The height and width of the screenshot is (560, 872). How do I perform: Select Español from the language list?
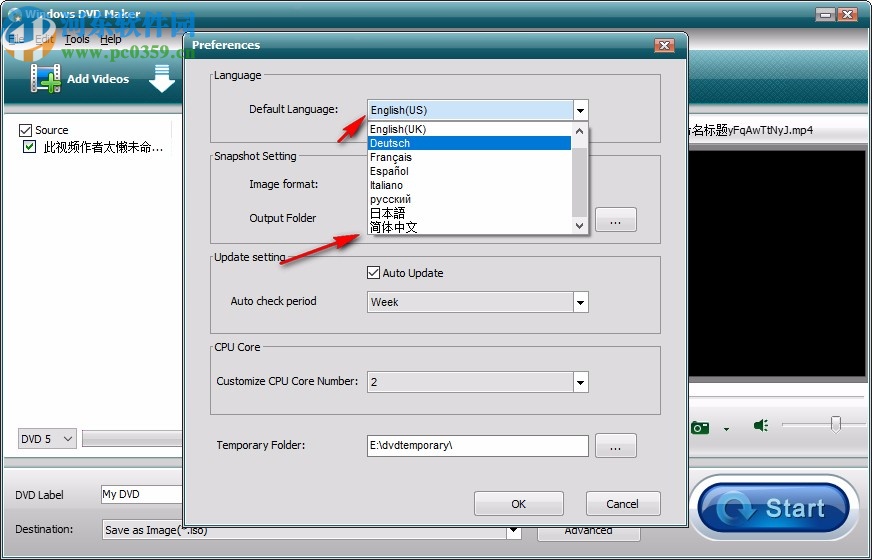click(x=469, y=171)
